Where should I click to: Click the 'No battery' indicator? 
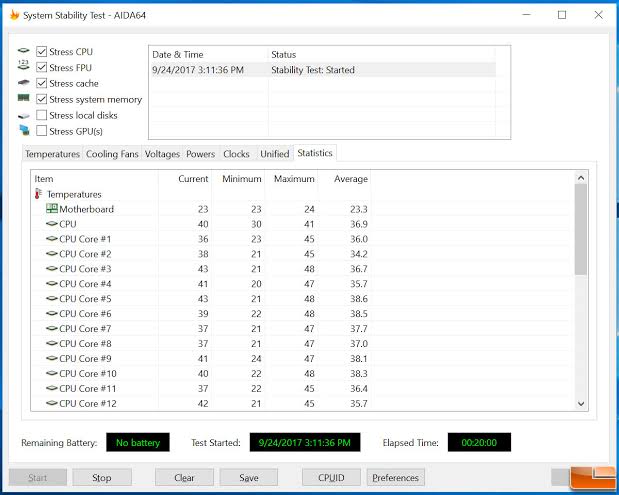click(138, 442)
